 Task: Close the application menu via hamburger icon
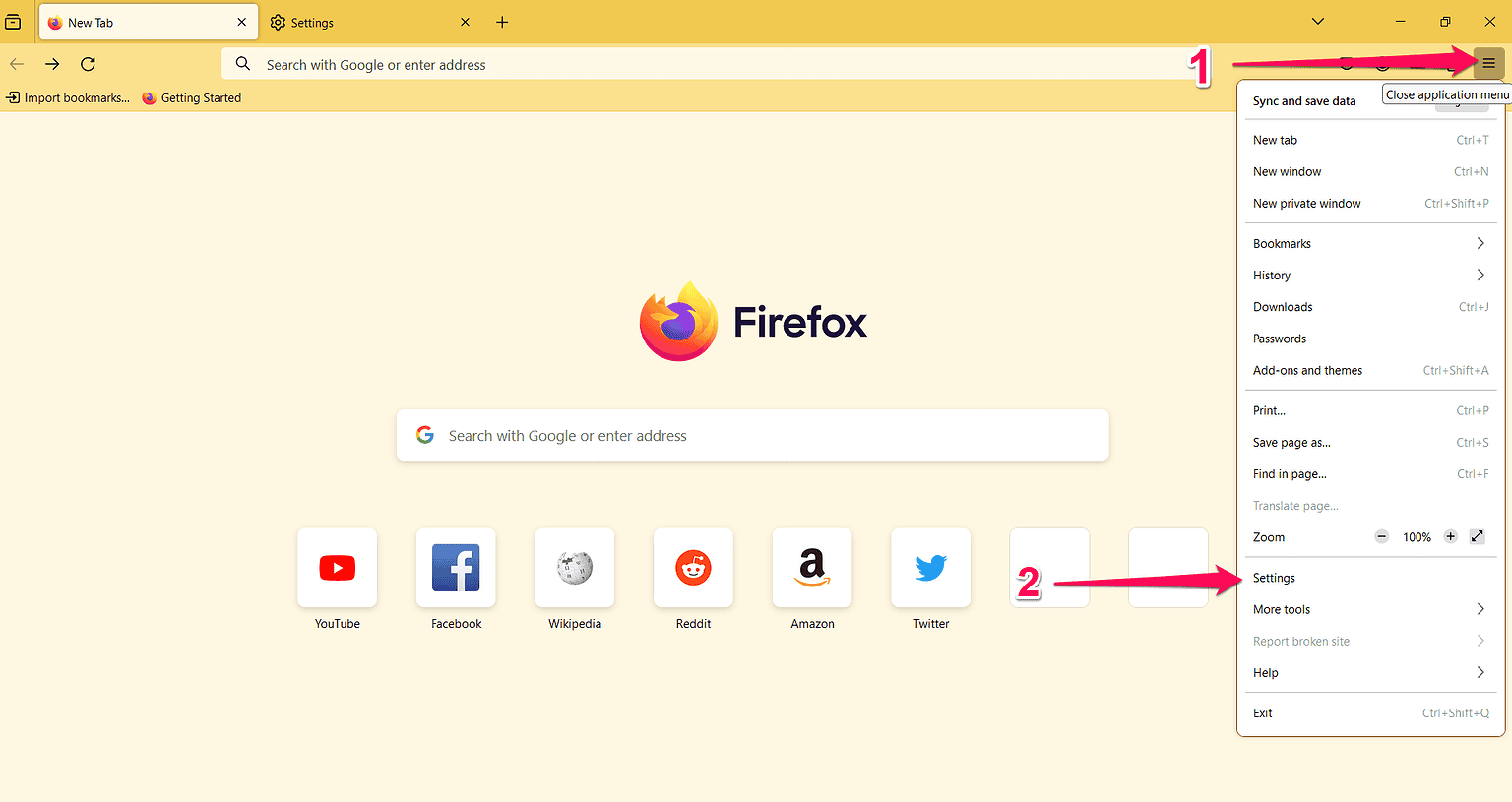[x=1488, y=64]
